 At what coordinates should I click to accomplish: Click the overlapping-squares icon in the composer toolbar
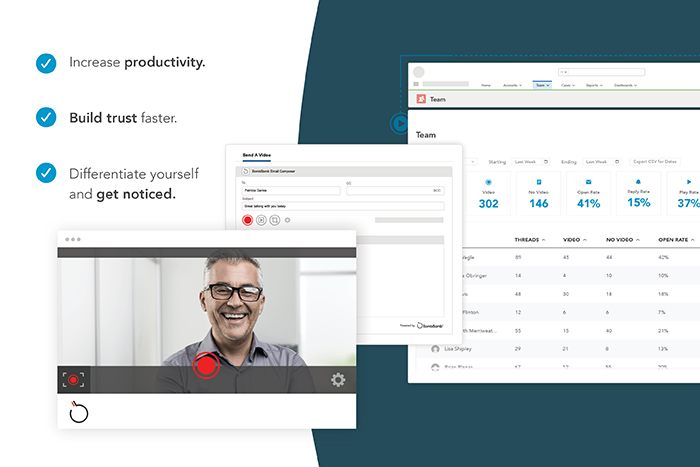pyautogui.click(x=275, y=220)
